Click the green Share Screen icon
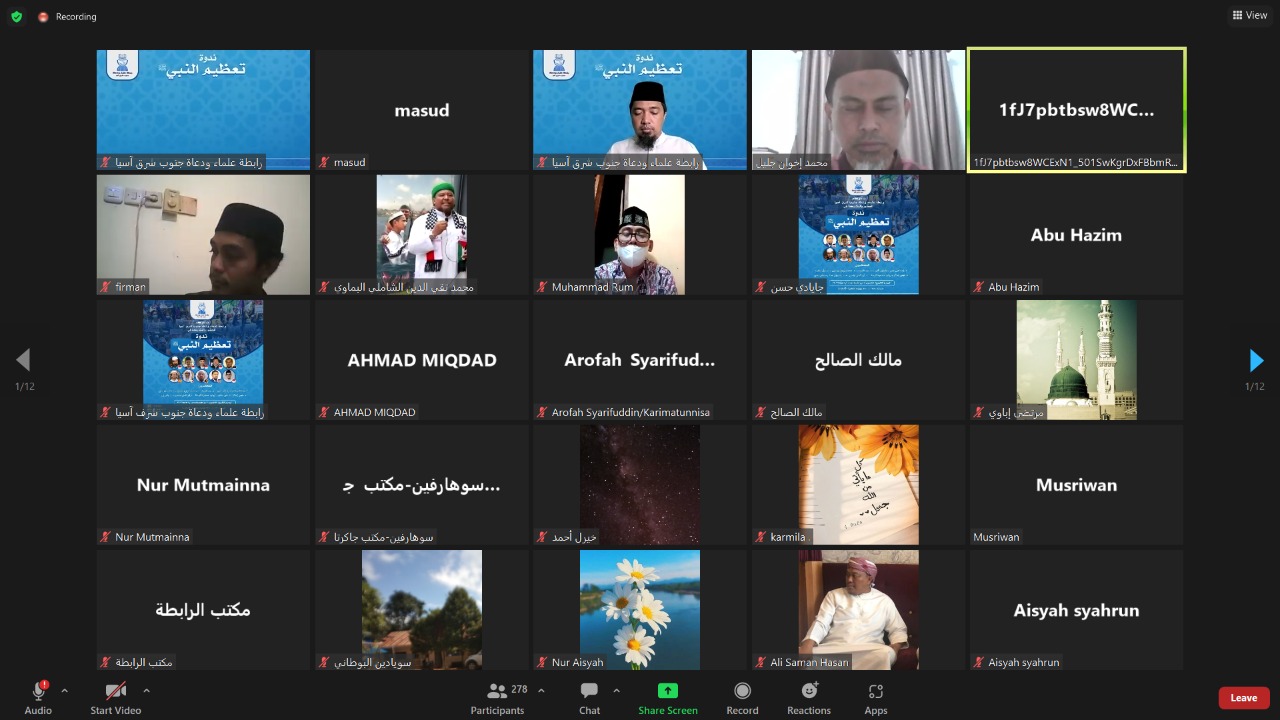Viewport: 1280px width, 720px height. 667,691
